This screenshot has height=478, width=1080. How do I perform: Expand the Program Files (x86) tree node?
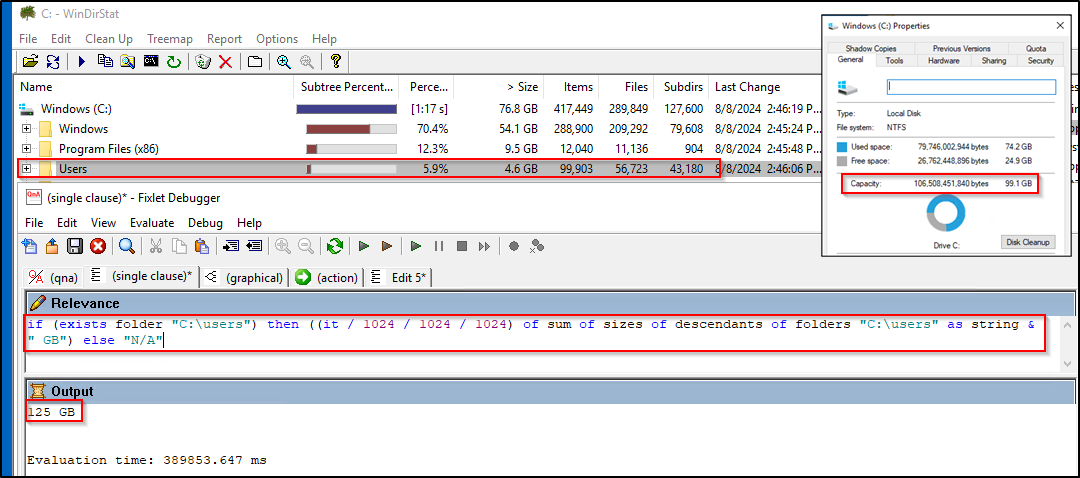coord(27,149)
